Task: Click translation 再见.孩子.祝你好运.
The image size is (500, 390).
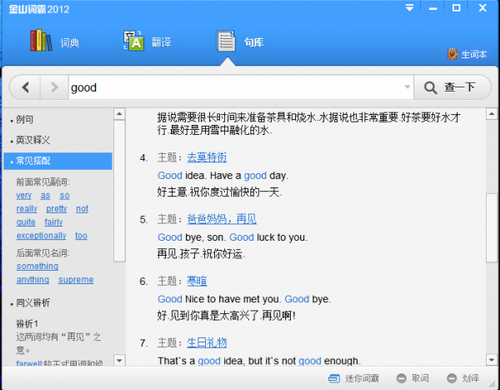Action: tap(201, 254)
